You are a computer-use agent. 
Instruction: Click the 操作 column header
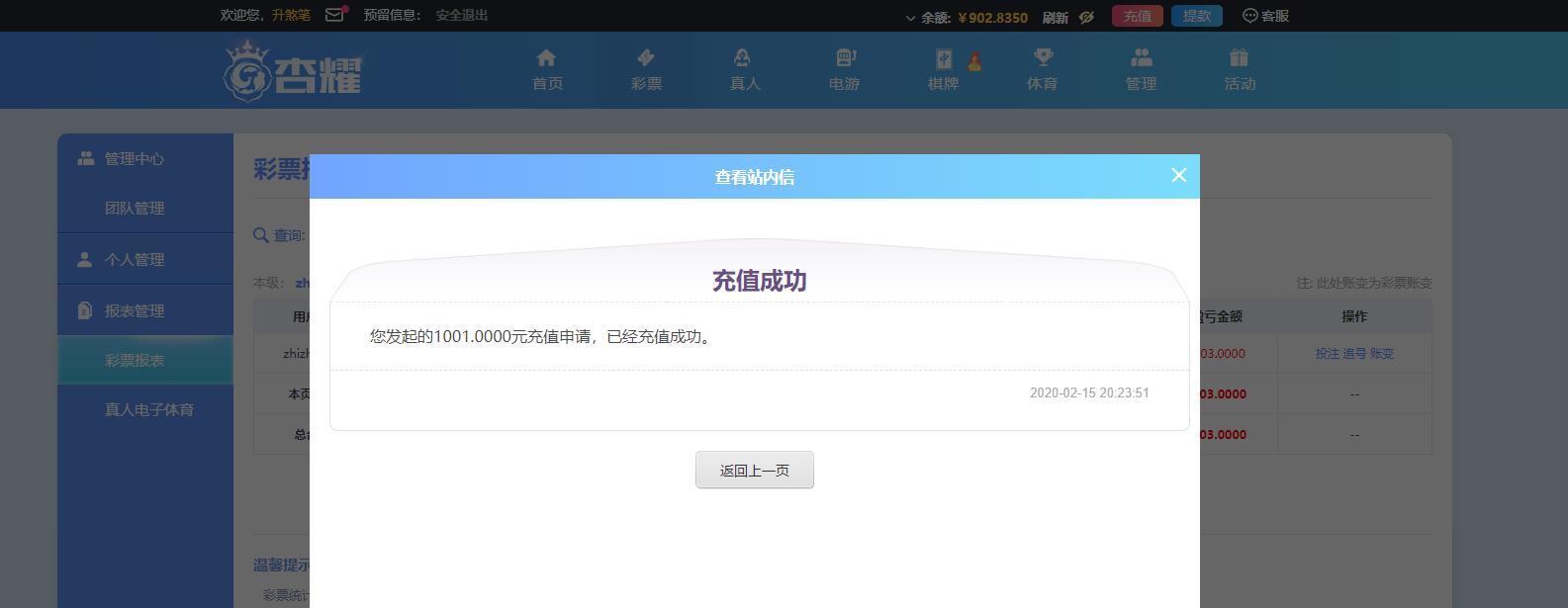(1354, 316)
